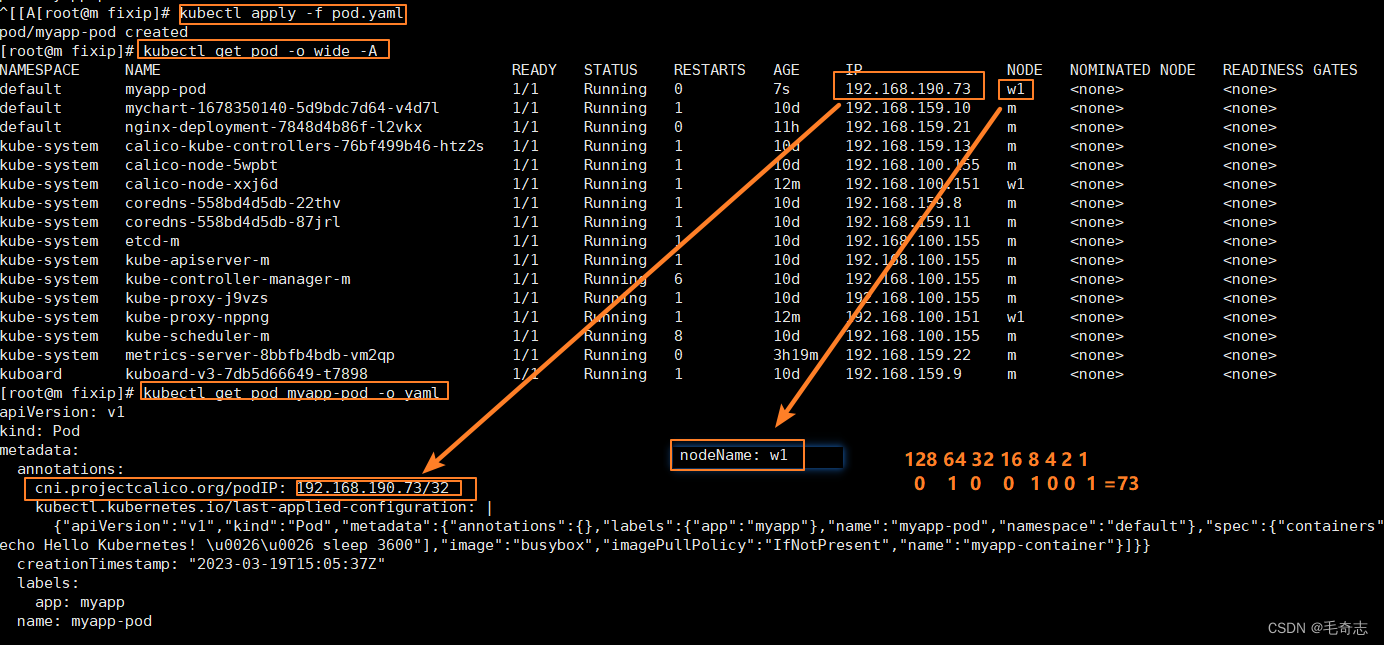Click the age value 3h19m for metrics-server

795,355
